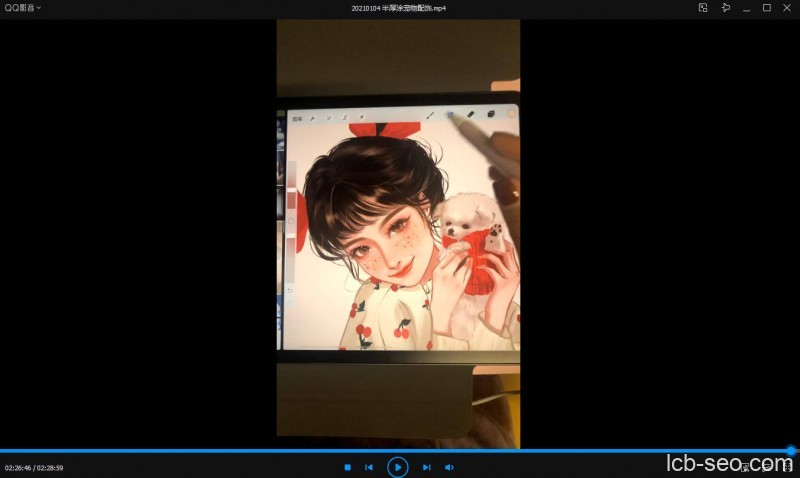Minimize the QQ影音 player window
The height and width of the screenshot is (478, 800).
coord(746,7)
